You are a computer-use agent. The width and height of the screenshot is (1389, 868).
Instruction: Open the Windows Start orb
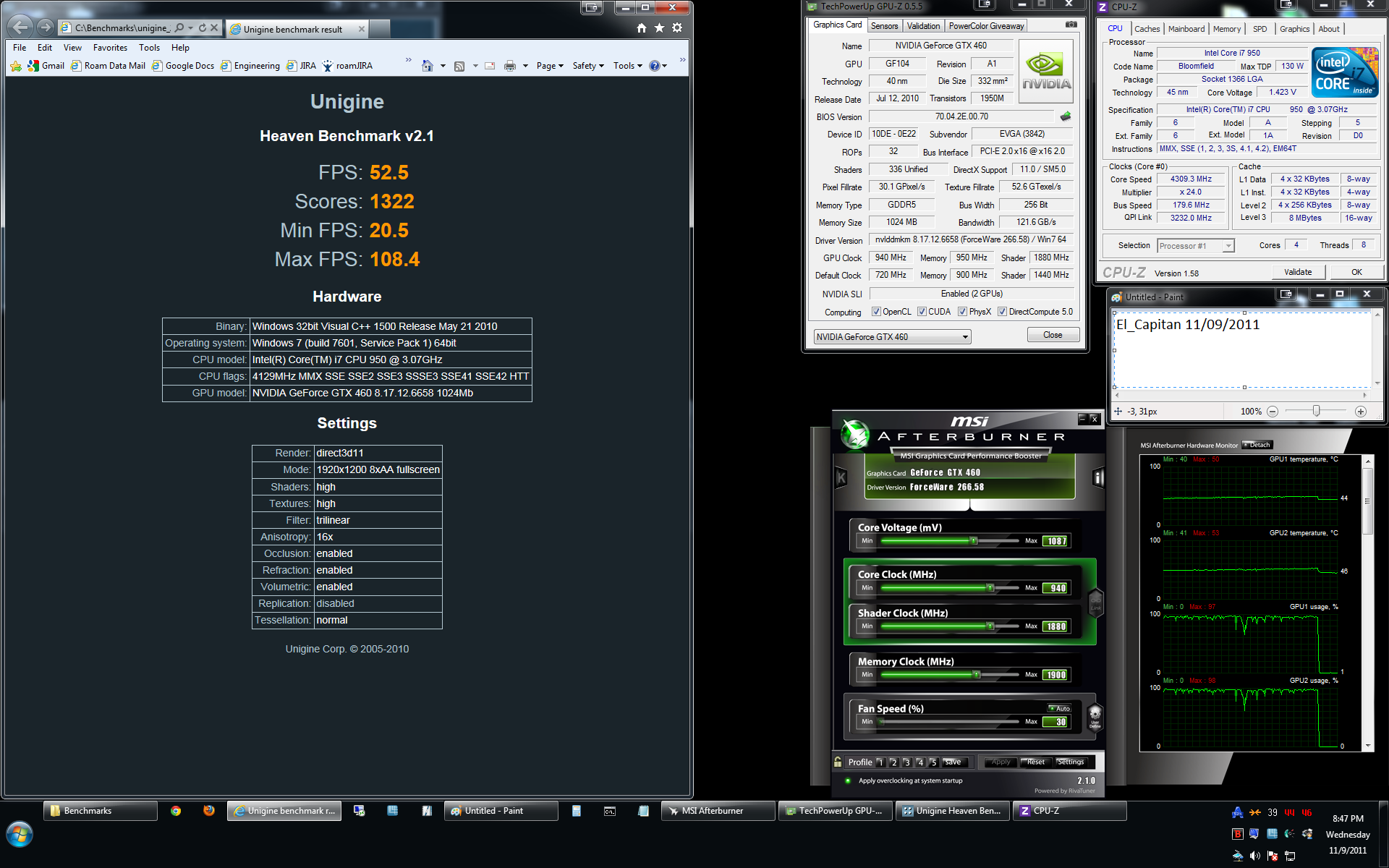(20, 835)
